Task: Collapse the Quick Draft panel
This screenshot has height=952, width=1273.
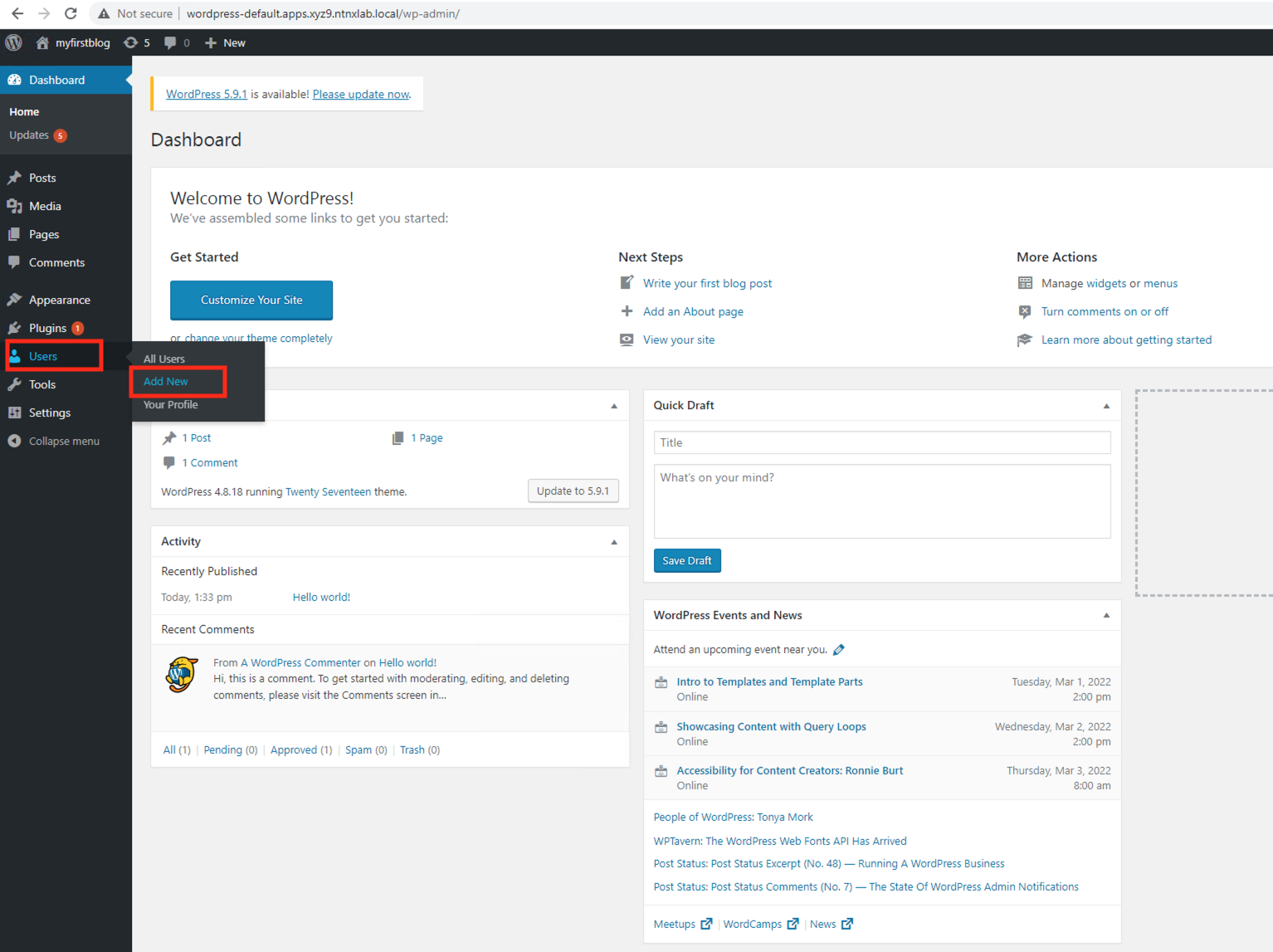Action: tap(1105, 406)
